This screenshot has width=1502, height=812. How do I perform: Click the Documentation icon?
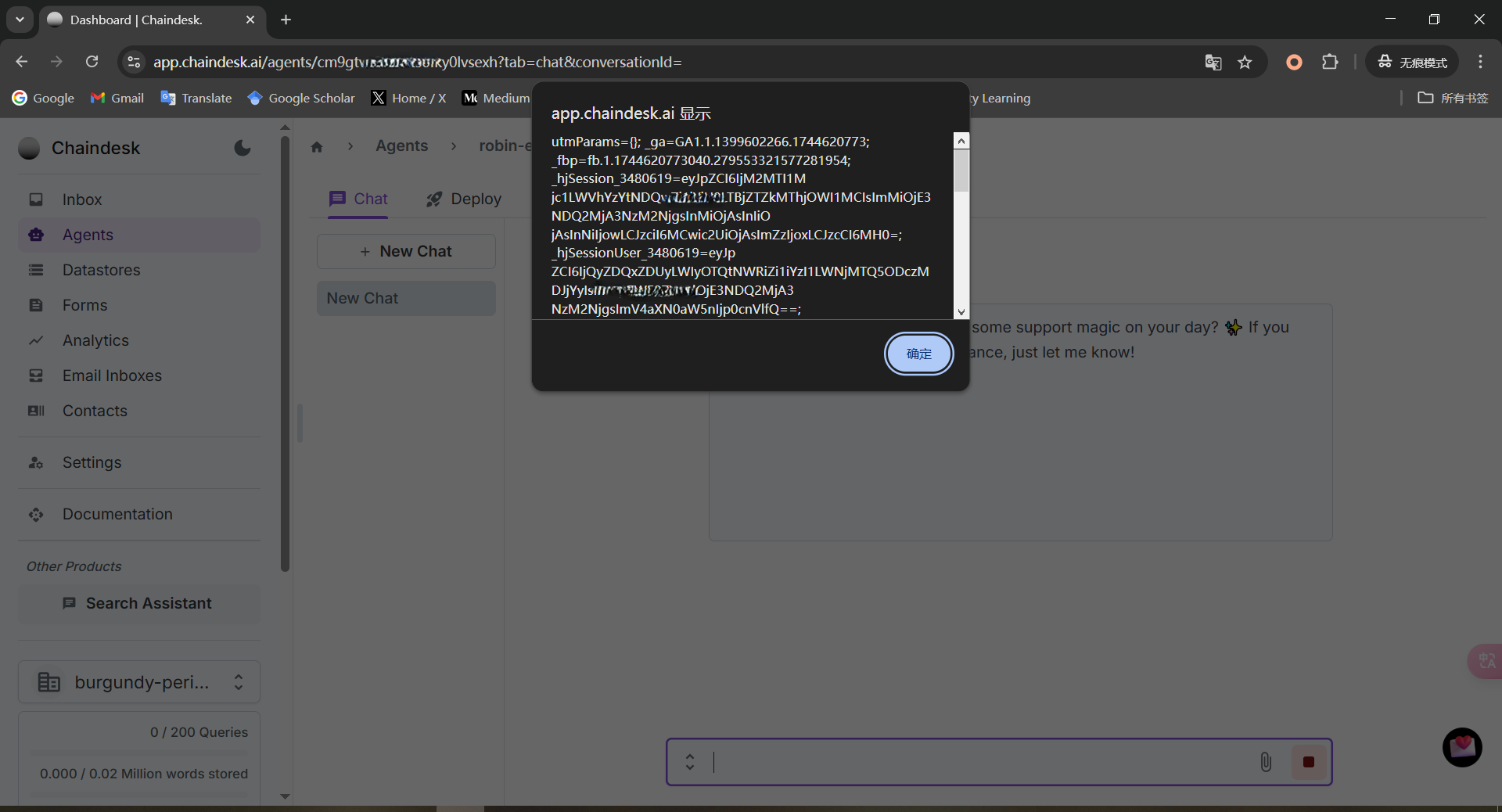pyautogui.click(x=36, y=514)
